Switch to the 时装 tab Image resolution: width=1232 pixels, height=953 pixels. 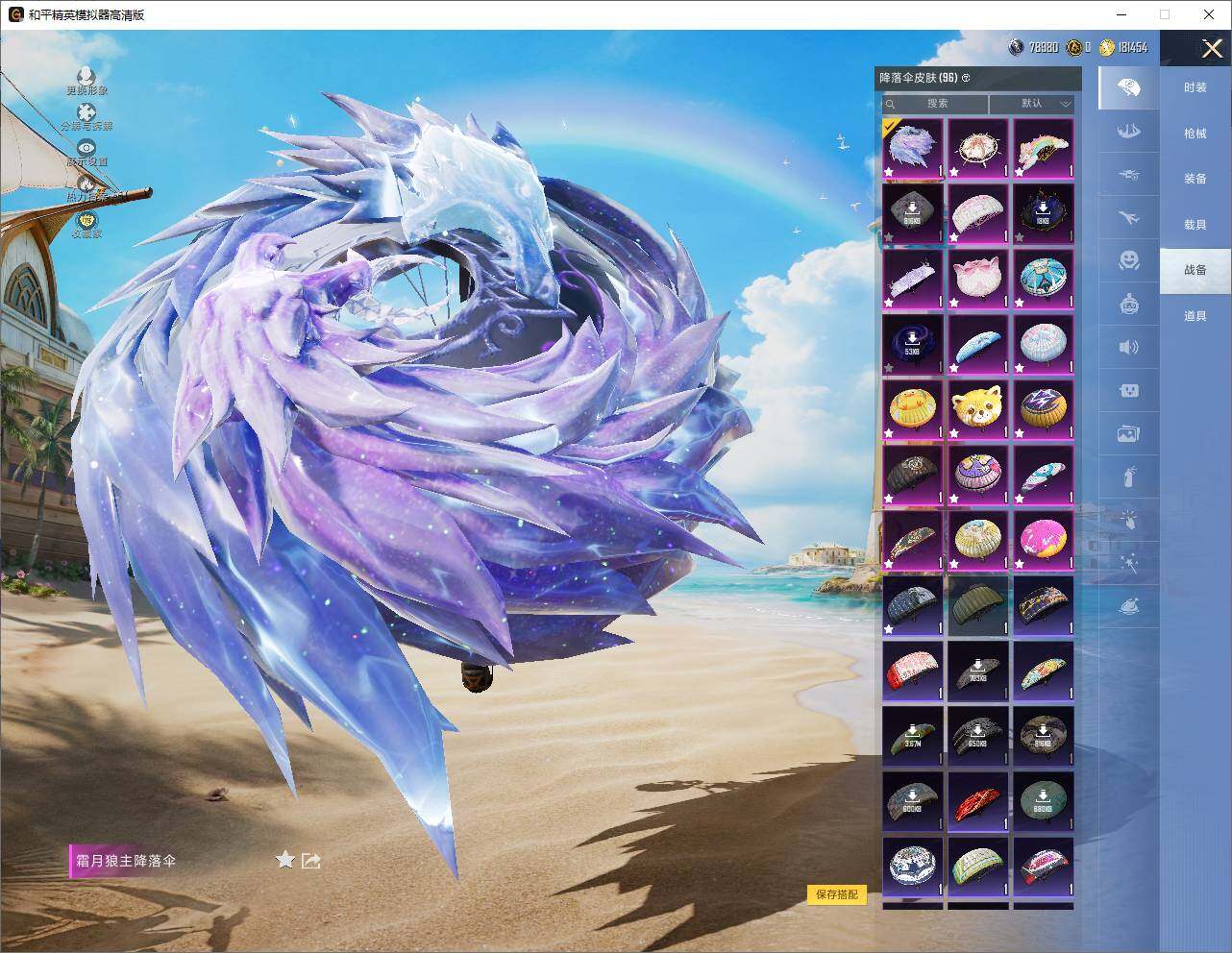click(1195, 87)
